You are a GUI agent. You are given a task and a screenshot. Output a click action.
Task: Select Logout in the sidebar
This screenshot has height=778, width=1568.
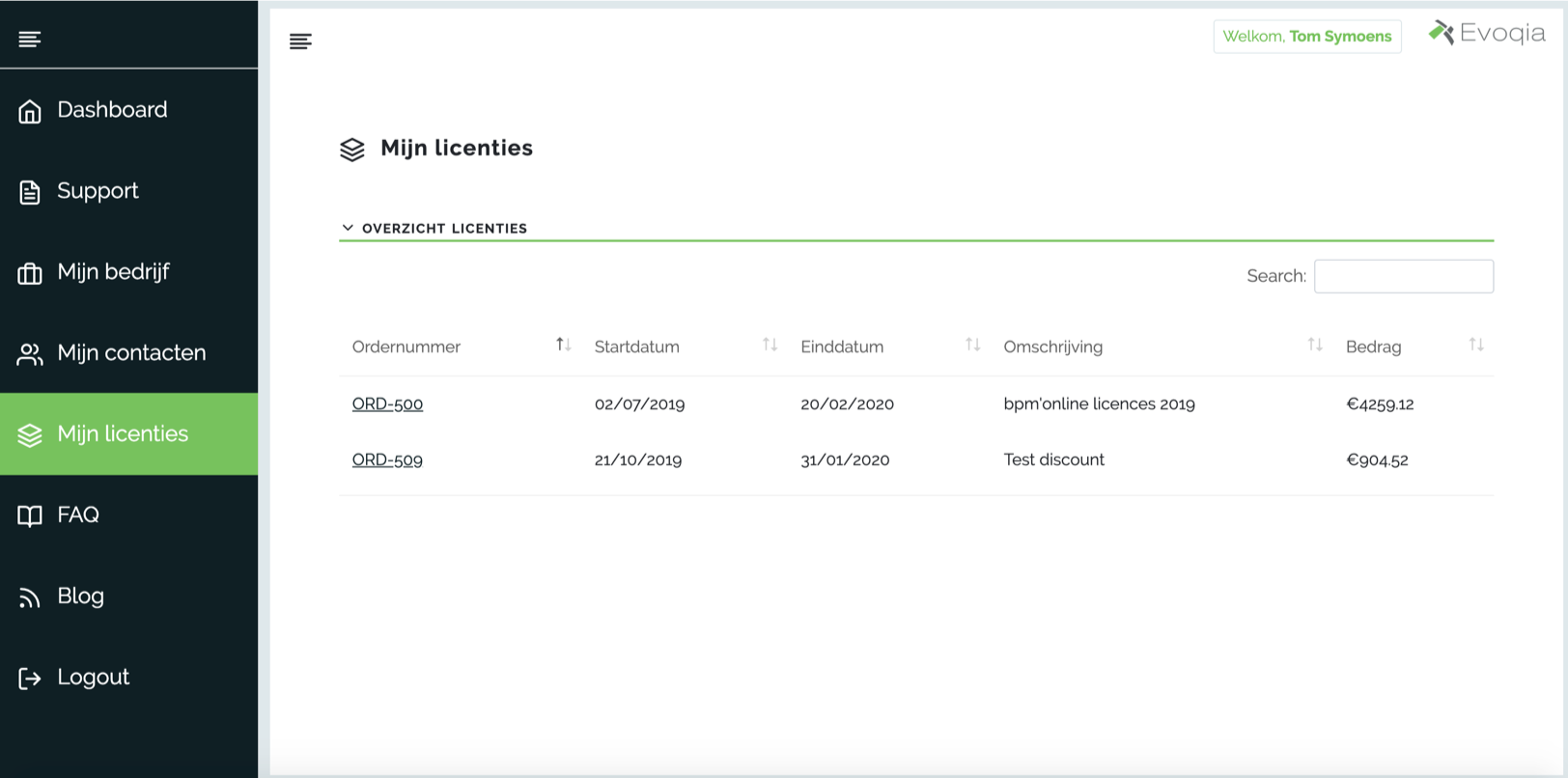tap(128, 677)
